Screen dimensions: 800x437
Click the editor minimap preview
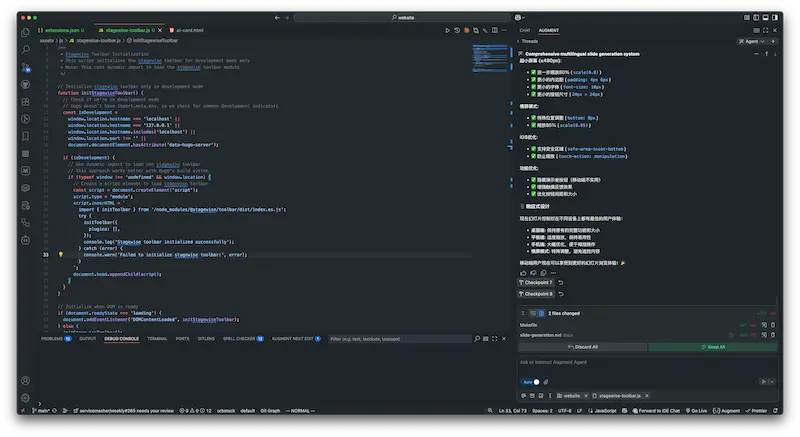pos(490,58)
